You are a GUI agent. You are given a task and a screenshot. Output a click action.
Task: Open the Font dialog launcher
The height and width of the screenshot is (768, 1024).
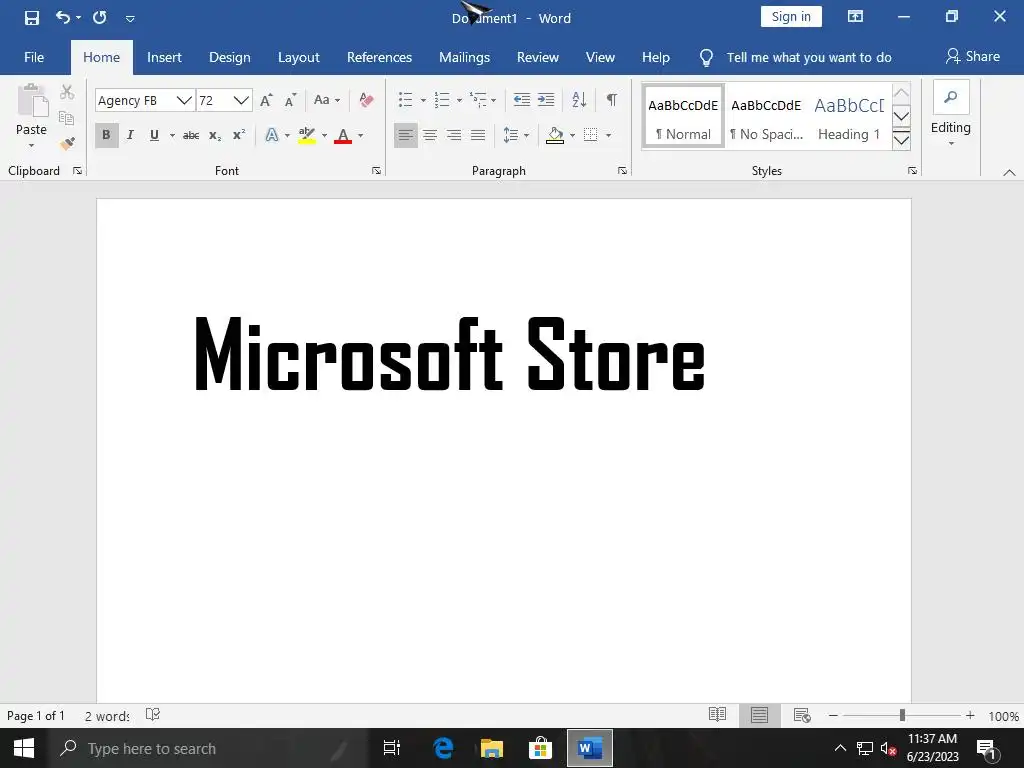[x=376, y=170]
